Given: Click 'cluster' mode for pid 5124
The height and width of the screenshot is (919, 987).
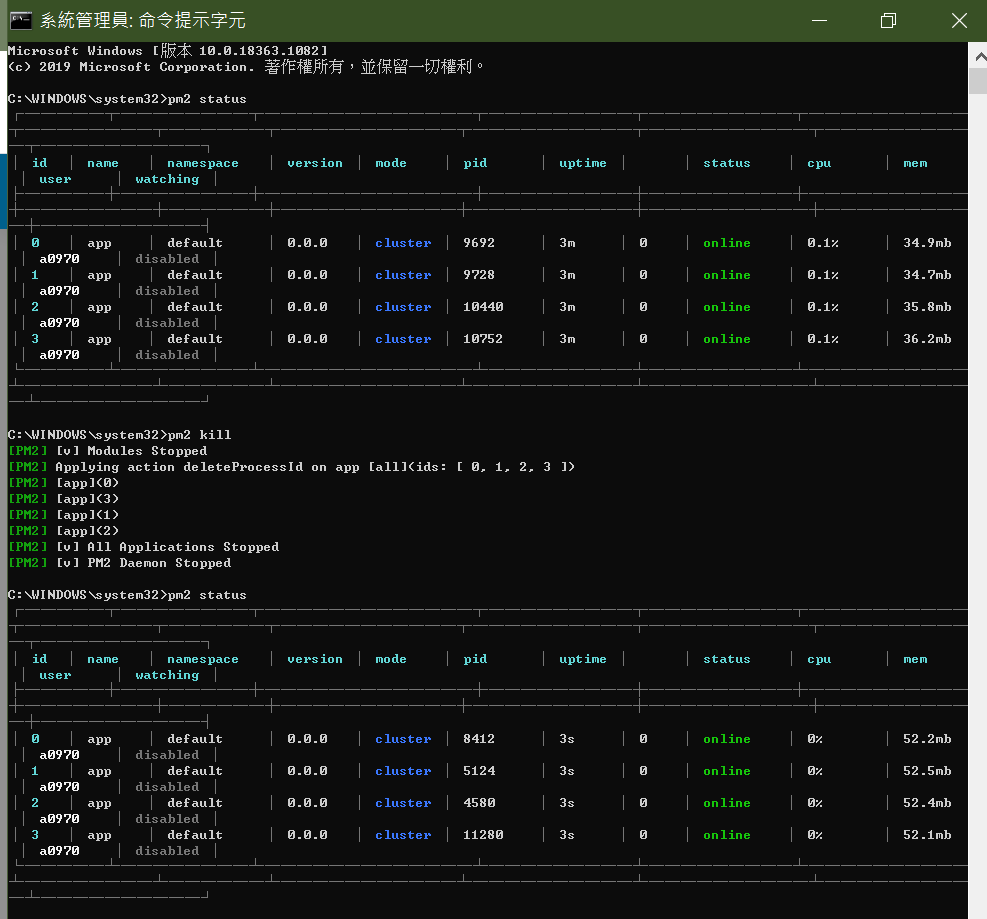Looking at the screenshot, I should 403,771.
